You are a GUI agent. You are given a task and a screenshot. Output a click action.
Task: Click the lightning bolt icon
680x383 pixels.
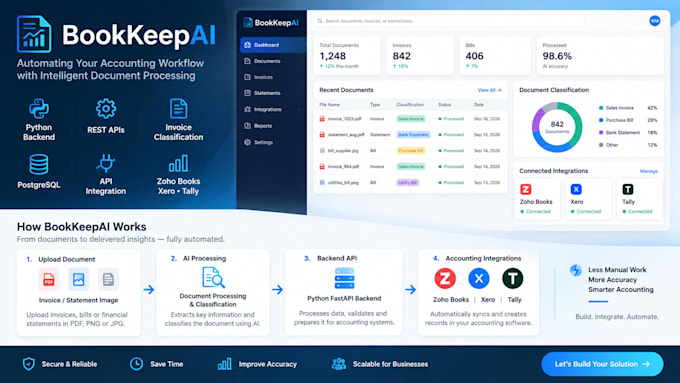(x=575, y=270)
